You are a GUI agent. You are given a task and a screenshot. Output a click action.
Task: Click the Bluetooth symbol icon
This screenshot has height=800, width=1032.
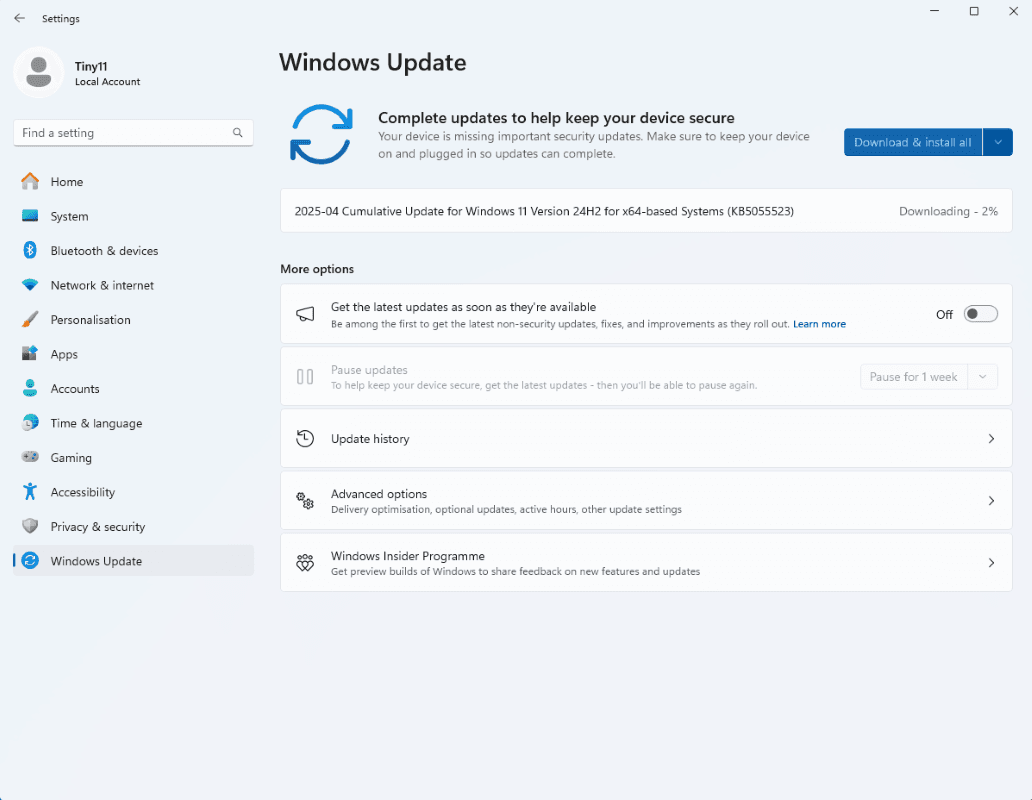(30, 250)
